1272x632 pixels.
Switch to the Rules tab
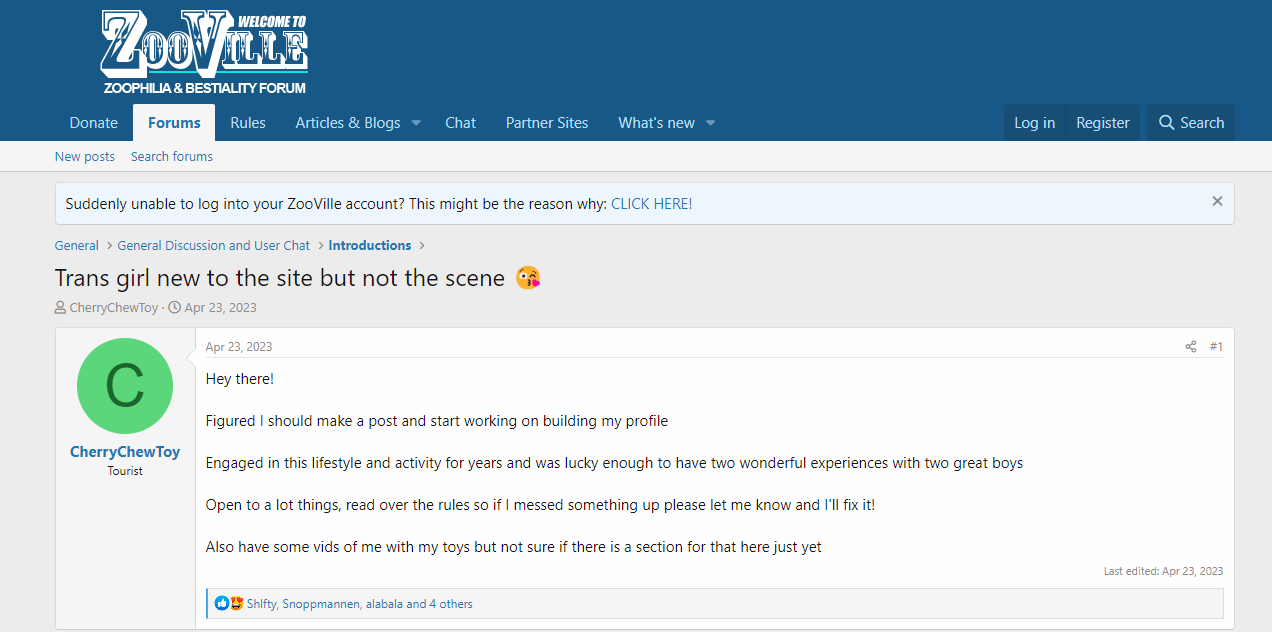[x=248, y=123]
